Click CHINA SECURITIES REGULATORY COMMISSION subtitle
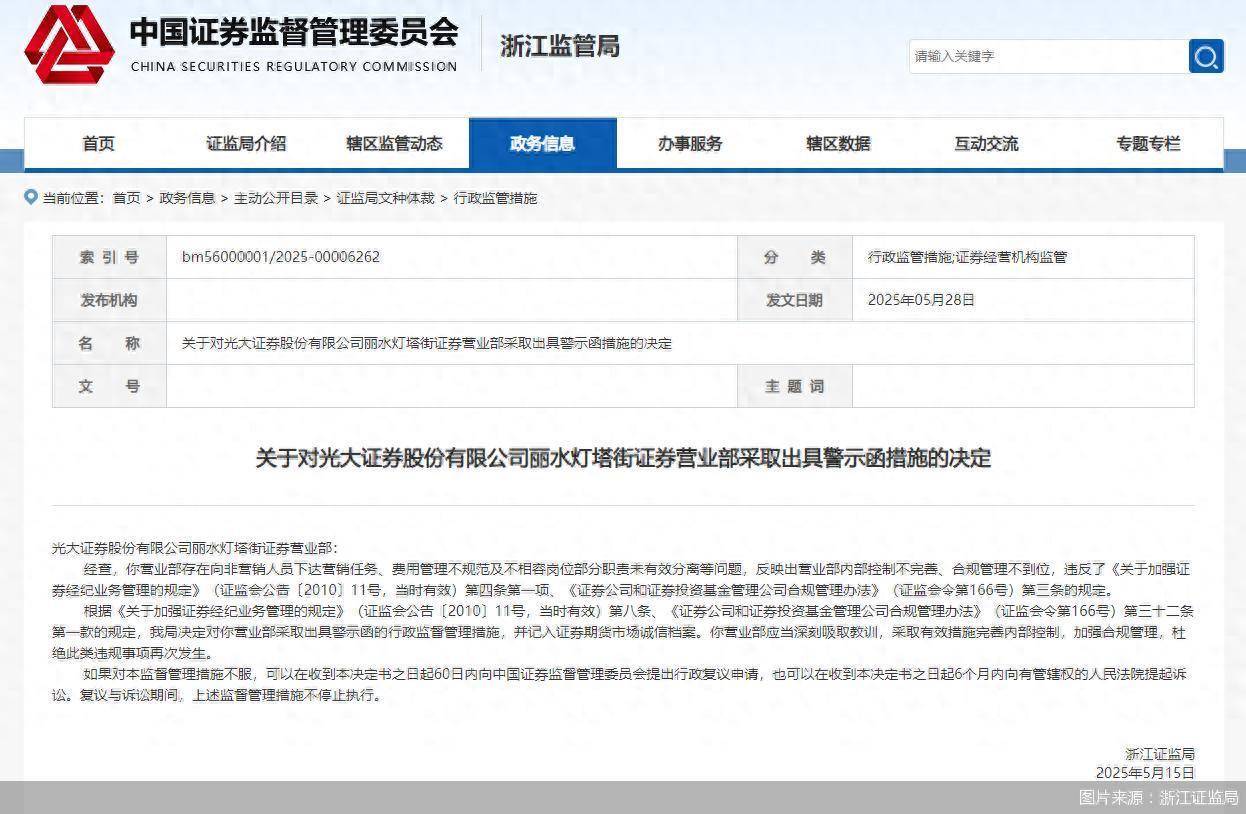This screenshot has height=814, width=1246. (293, 67)
